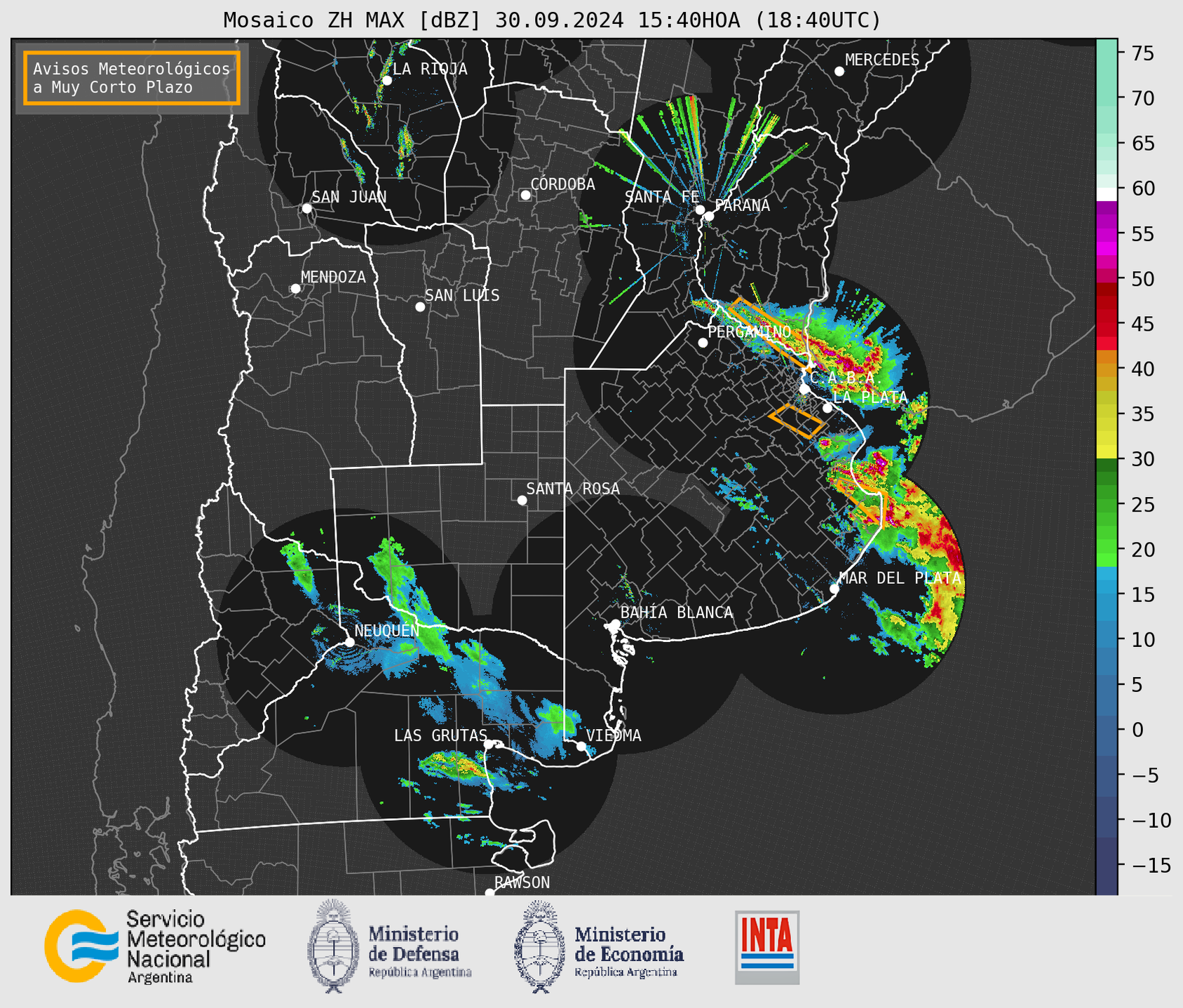Image resolution: width=1183 pixels, height=1008 pixels.
Task: Click the green 25 dBZ color on scale
Action: (1107, 505)
